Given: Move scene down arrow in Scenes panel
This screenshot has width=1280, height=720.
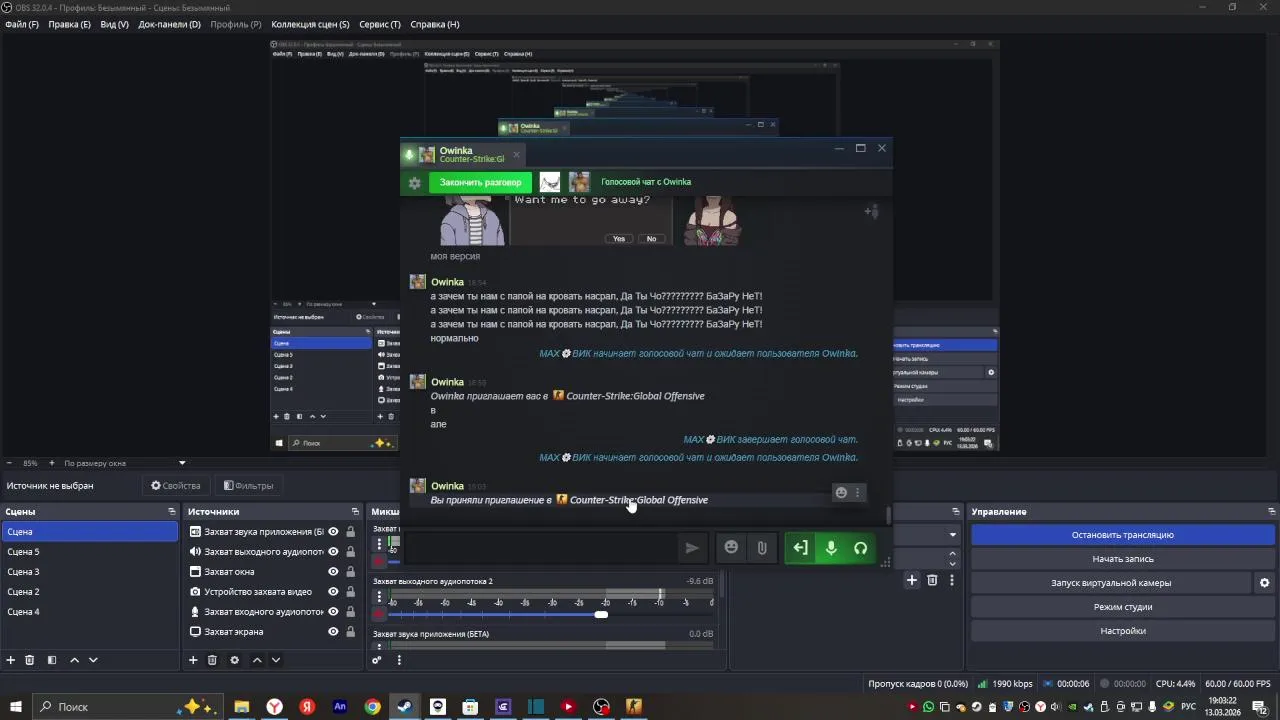Looking at the screenshot, I should click(x=93, y=660).
